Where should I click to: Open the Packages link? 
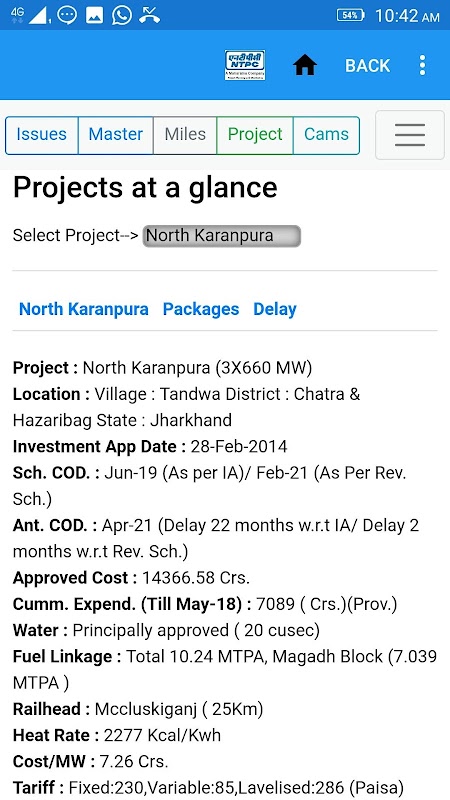(x=201, y=309)
